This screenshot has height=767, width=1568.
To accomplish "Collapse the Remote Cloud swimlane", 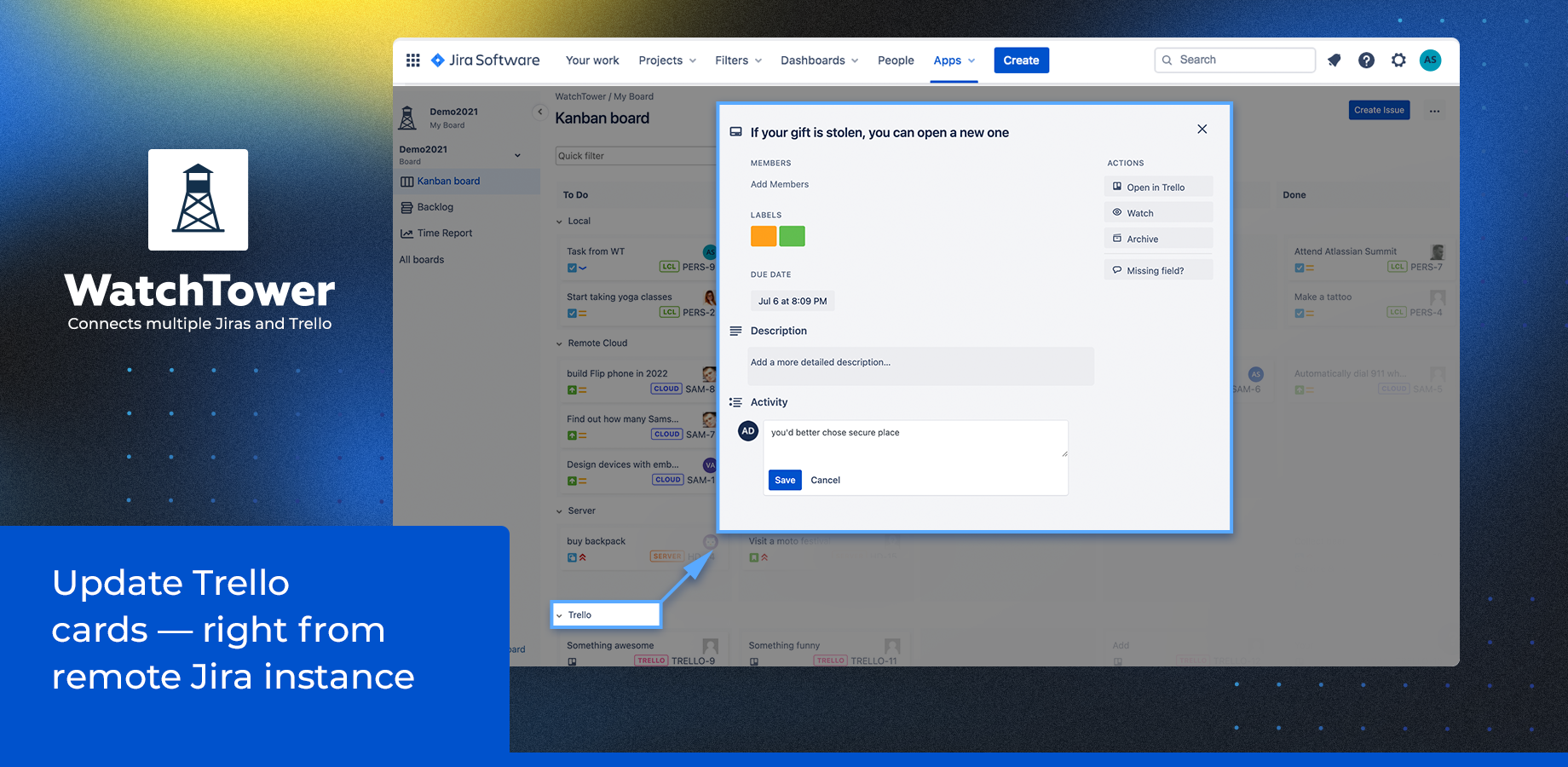I will [x=560, y=343].
